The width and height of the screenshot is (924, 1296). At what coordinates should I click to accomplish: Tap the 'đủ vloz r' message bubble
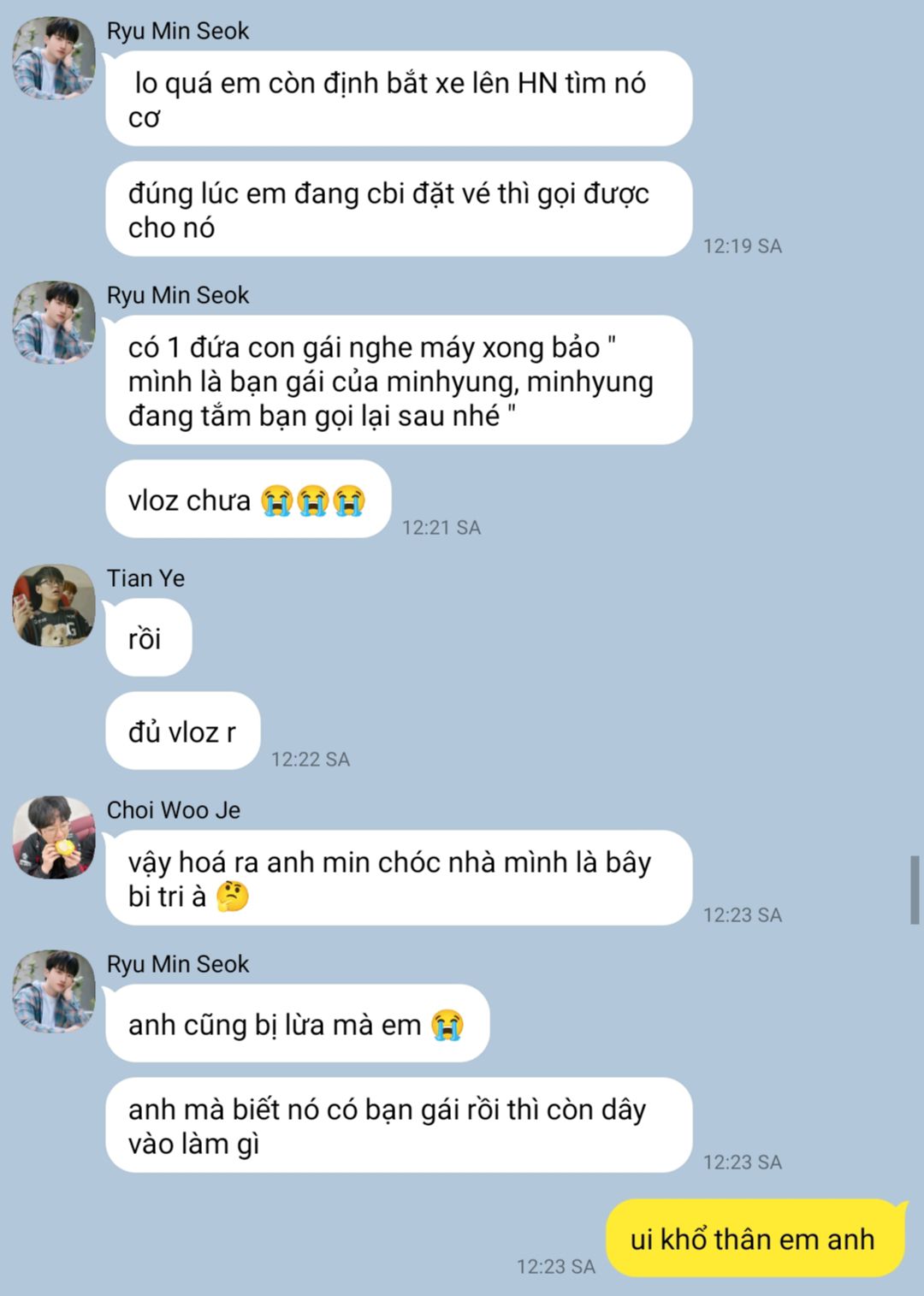182,731
